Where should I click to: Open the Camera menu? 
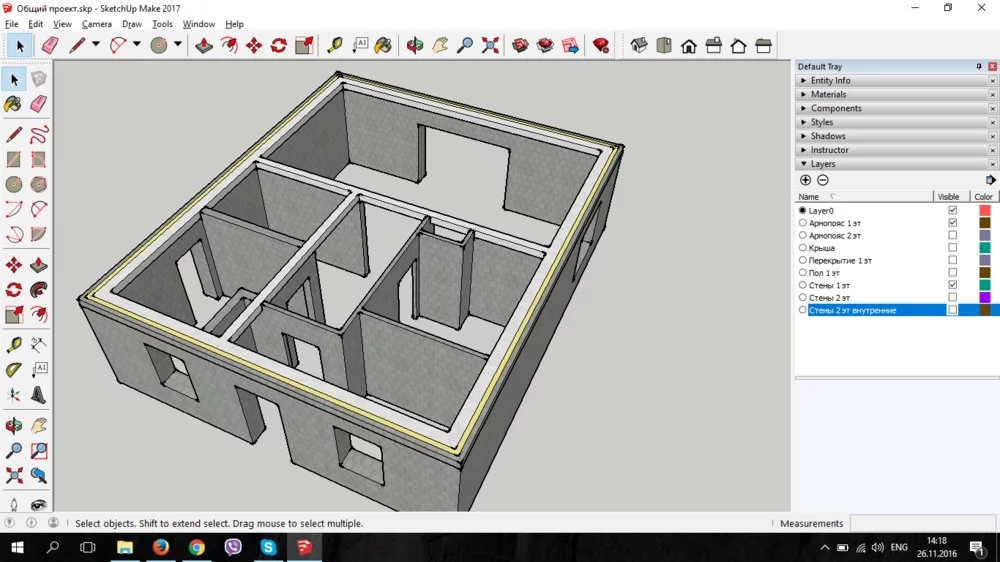point(96,24)
